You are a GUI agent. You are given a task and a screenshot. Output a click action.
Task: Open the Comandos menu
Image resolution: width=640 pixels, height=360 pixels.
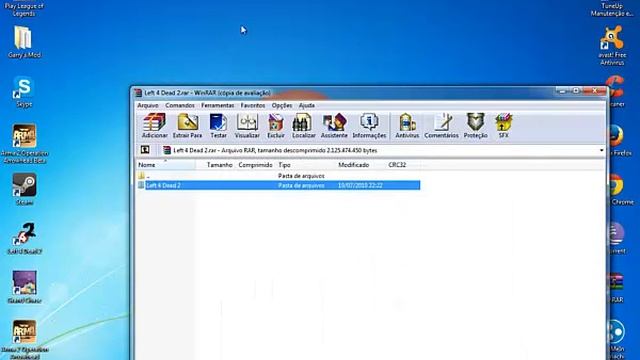pyautogui.click(x=180, y=105)
